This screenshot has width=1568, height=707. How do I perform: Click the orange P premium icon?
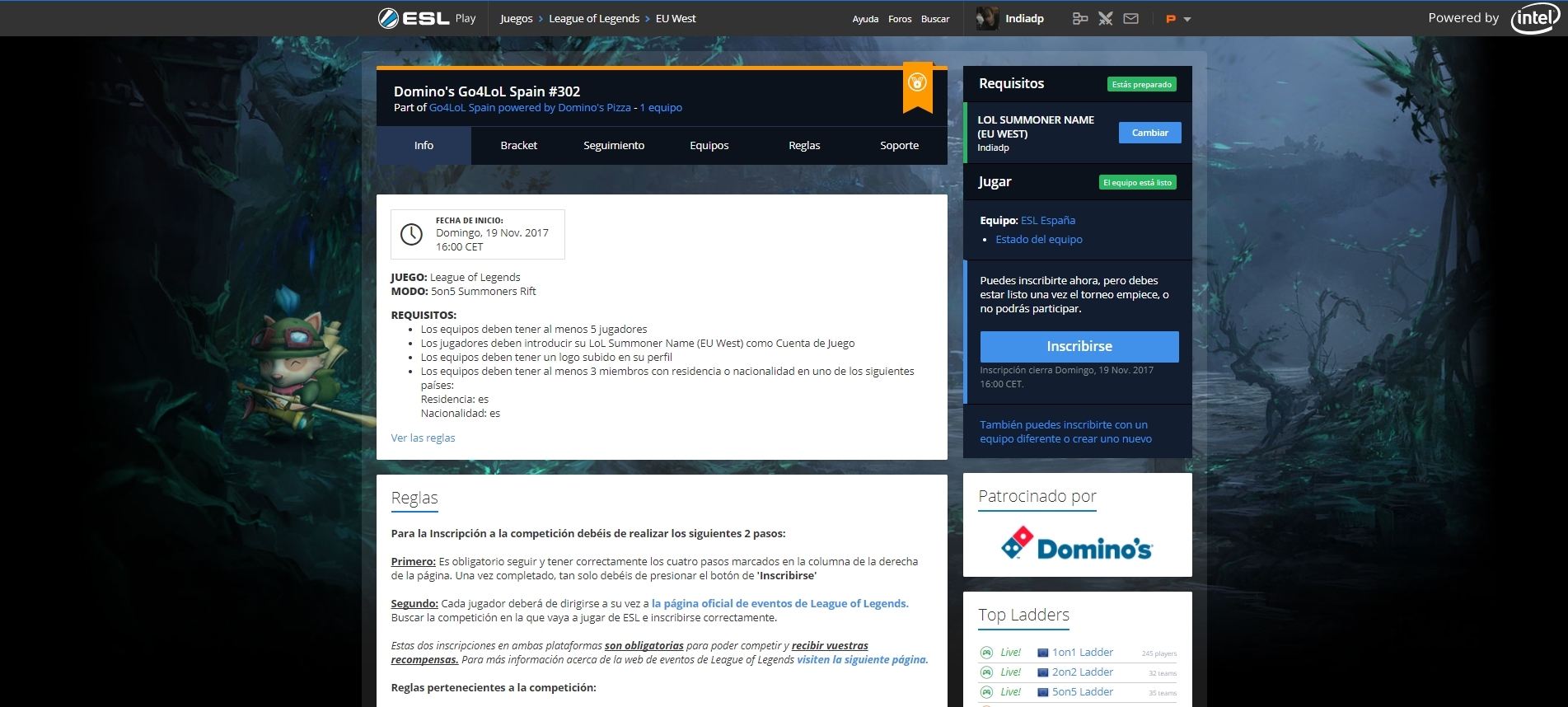1170,19
